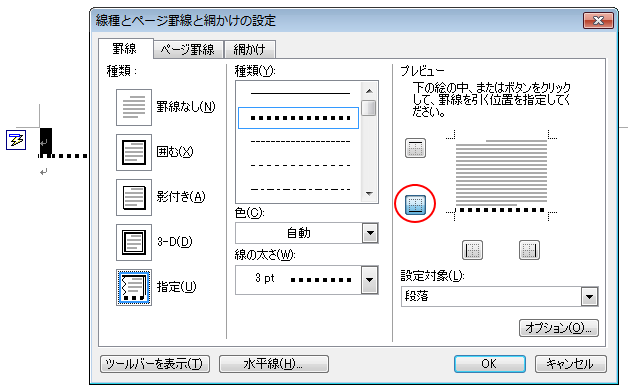Select the thick dotted line style
The height and width of the screenshot is (391, 628).
click(298, 118)
